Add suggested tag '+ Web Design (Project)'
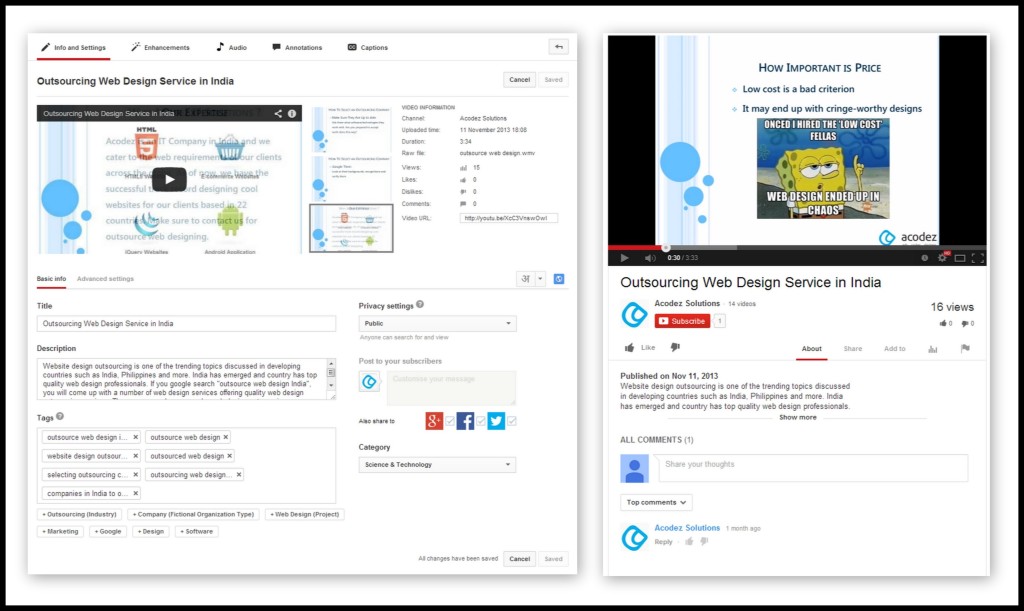The image size is (1024, 611). coord(304,514)
